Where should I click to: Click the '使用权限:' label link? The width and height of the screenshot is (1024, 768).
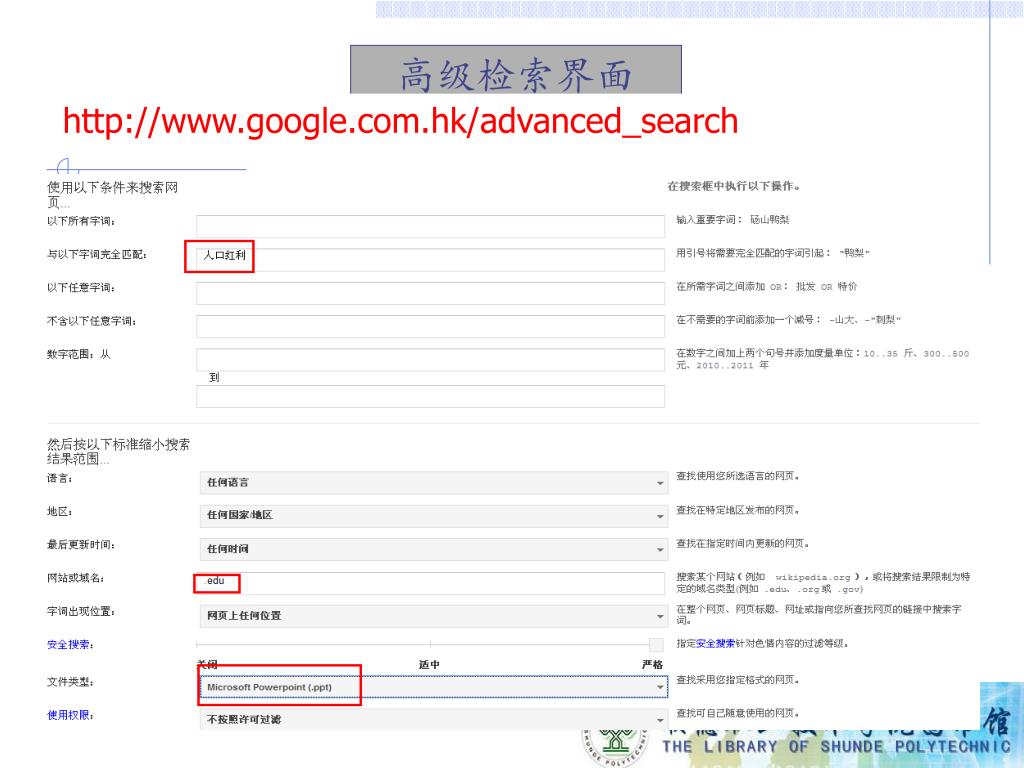click(70, 715)
